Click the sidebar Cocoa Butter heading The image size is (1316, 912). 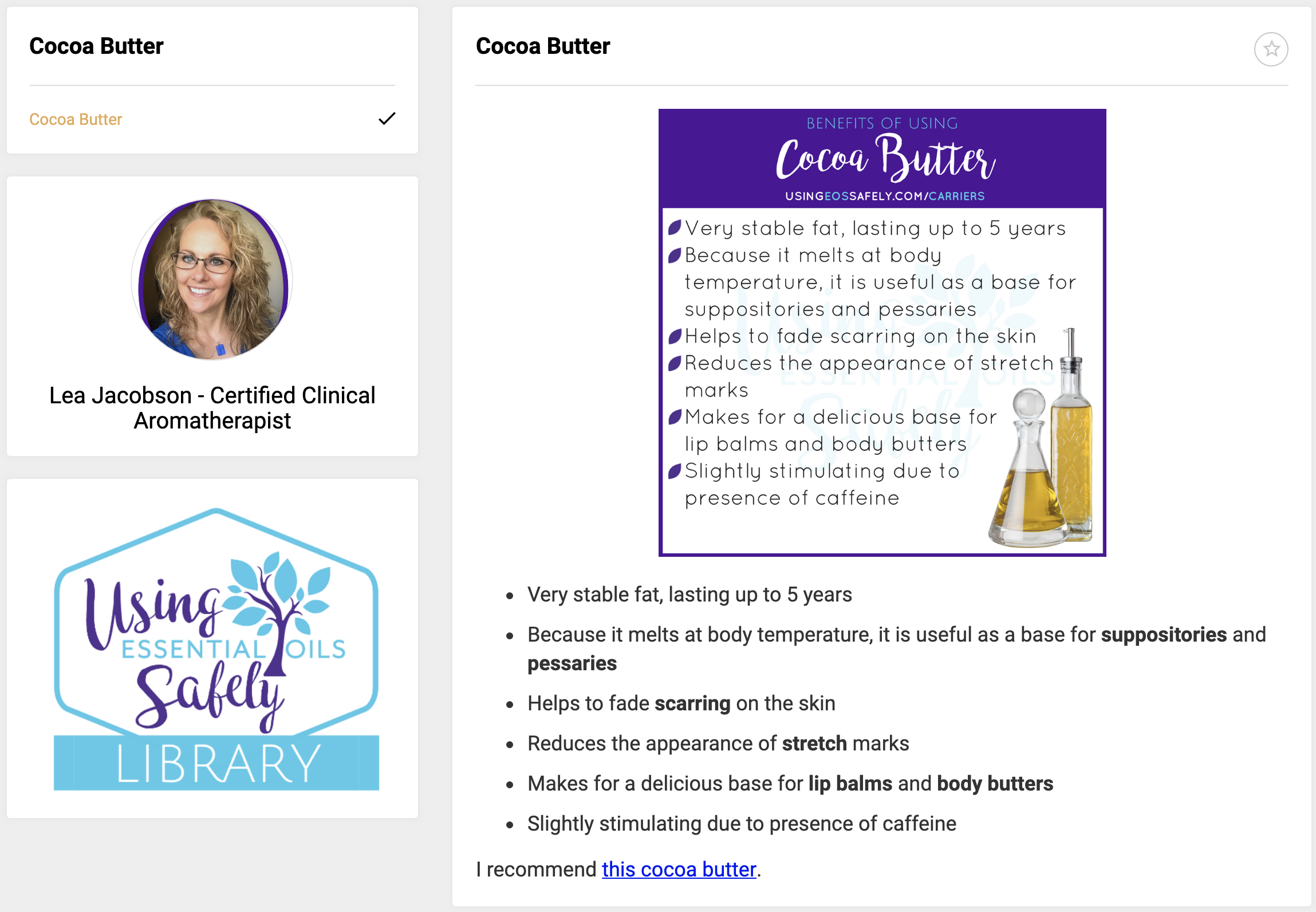pyautogui.click(x=96, y=46)
